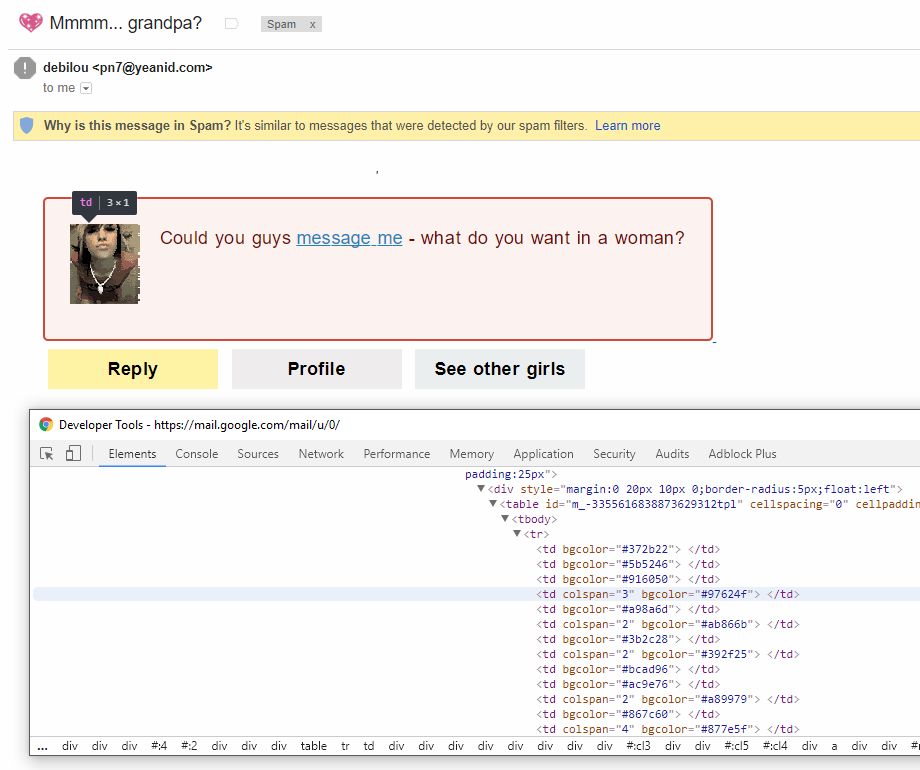Select td row with bgcolor #5b5246

pos(628,564)
